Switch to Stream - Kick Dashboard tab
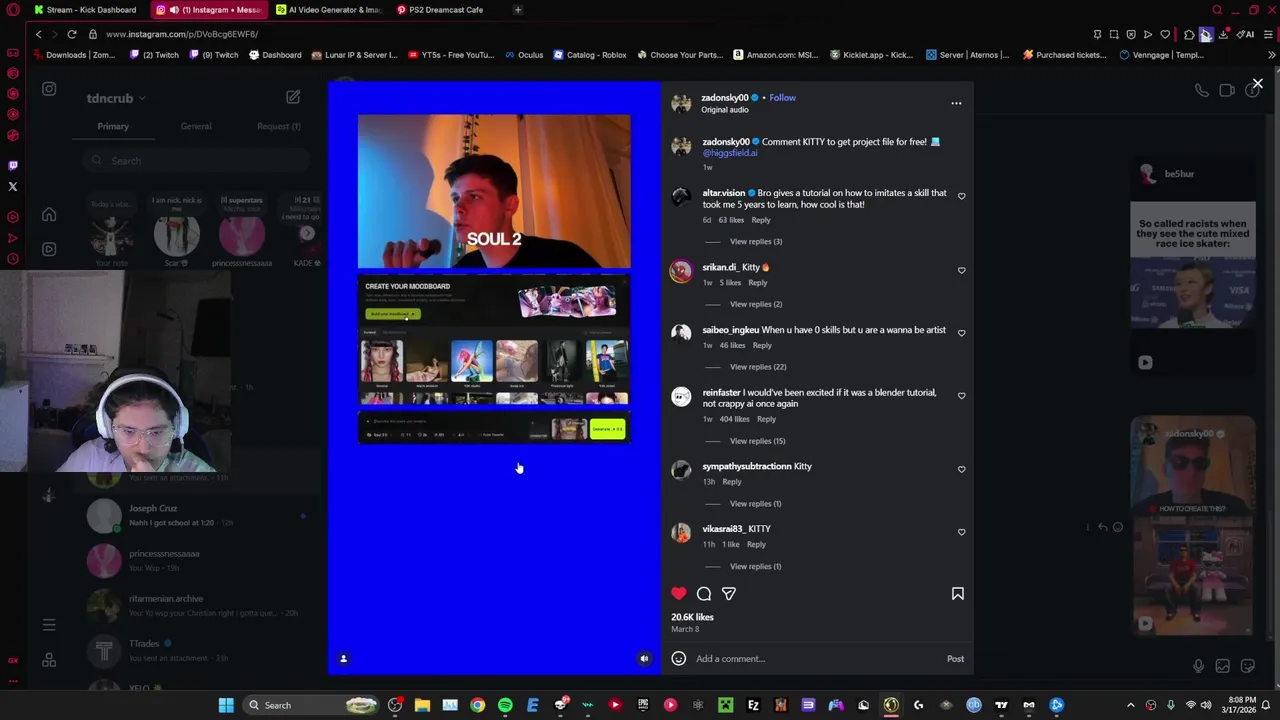 85,10
